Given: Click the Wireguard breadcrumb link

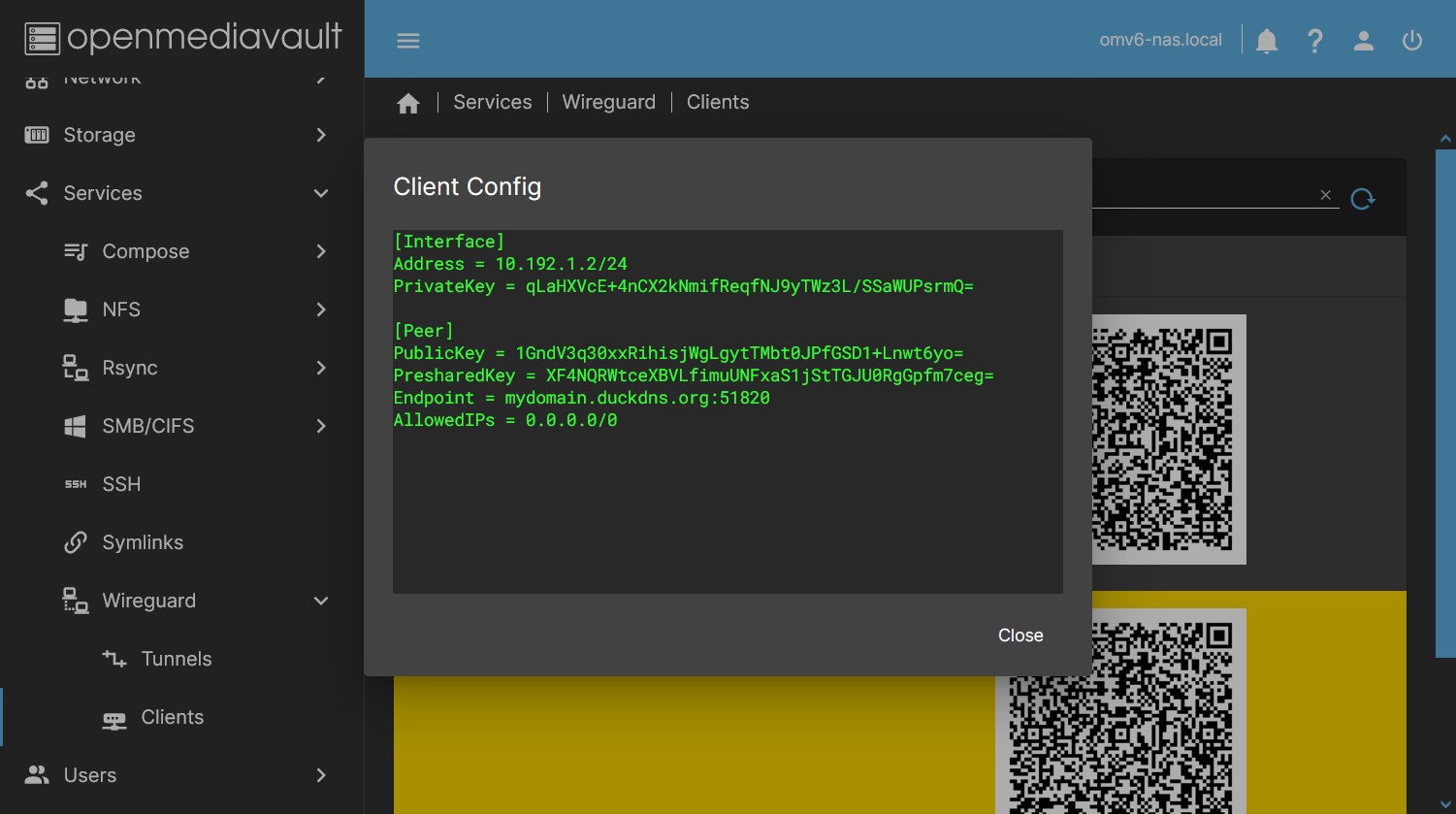Looking at the screenshot, I should pyautogui.click(x=608, y=103).
